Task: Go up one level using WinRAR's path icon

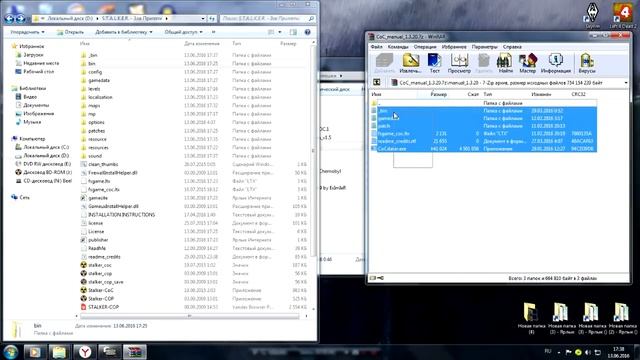Action: click(x=377, y=82)
